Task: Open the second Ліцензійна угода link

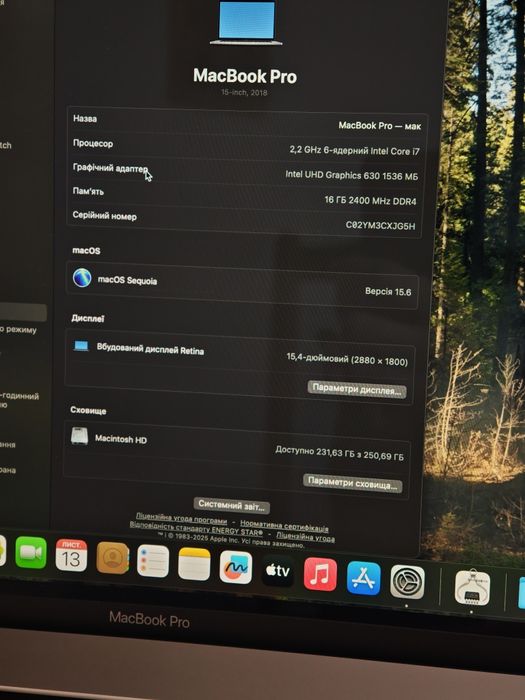Action: [x=305, y=537]
